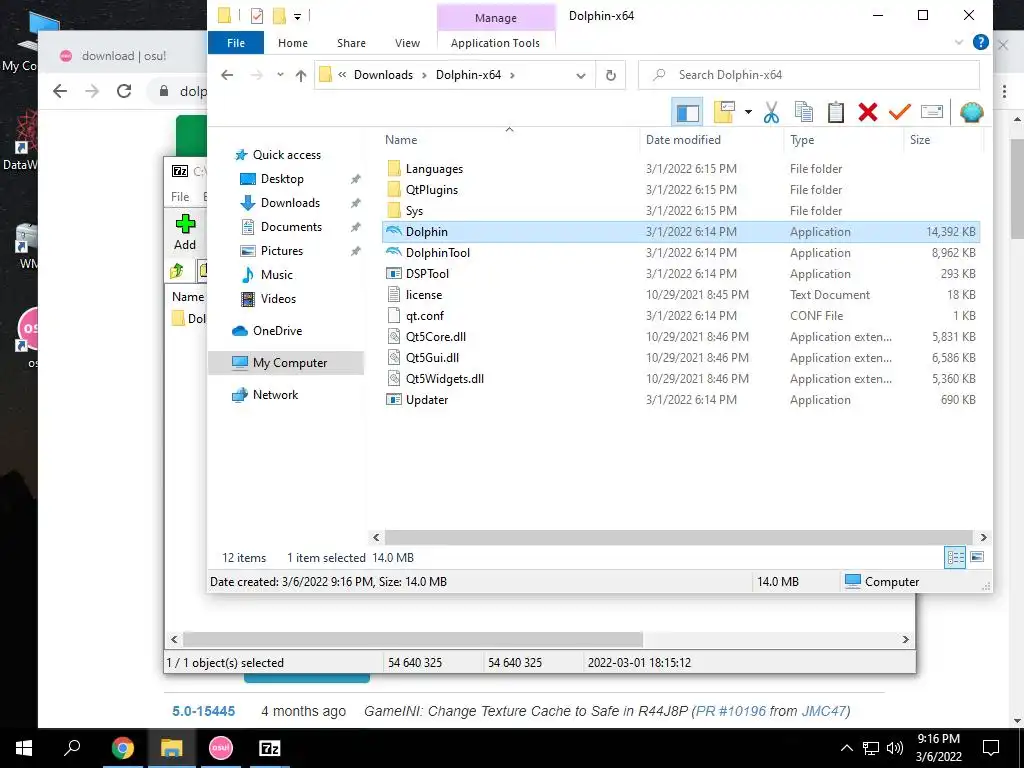
Task: Click the Search Dolphin-x64 field
Action: pos(808,75)
